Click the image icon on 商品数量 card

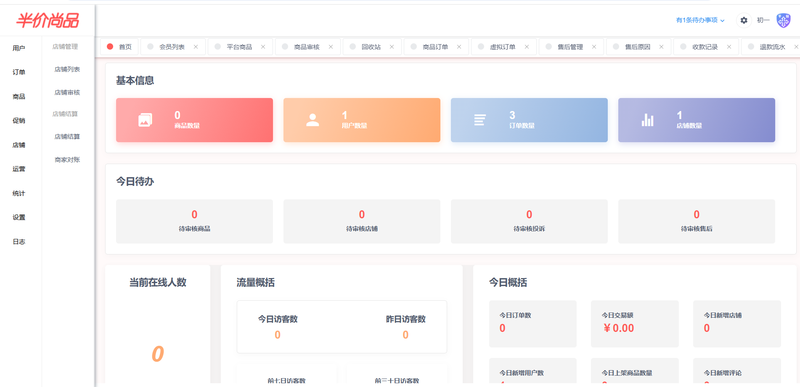click(145, 120)
